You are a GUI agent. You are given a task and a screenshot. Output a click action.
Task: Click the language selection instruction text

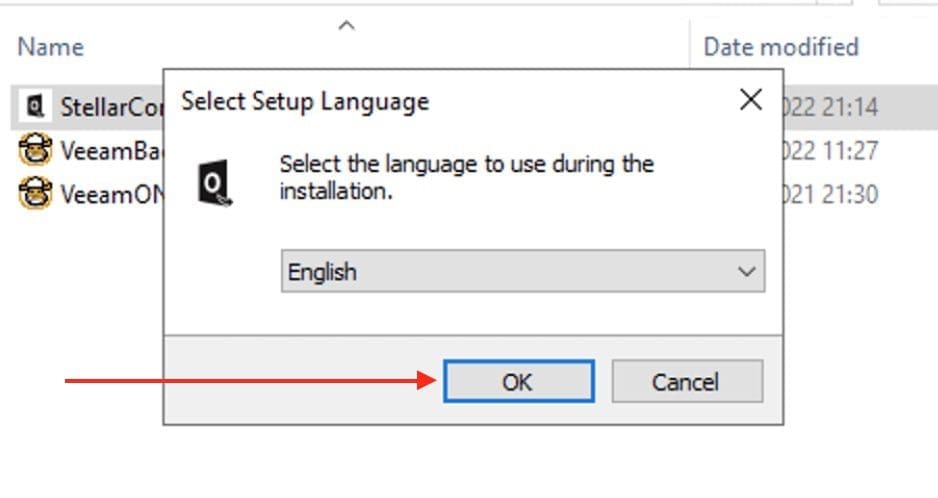pos(466,176)
